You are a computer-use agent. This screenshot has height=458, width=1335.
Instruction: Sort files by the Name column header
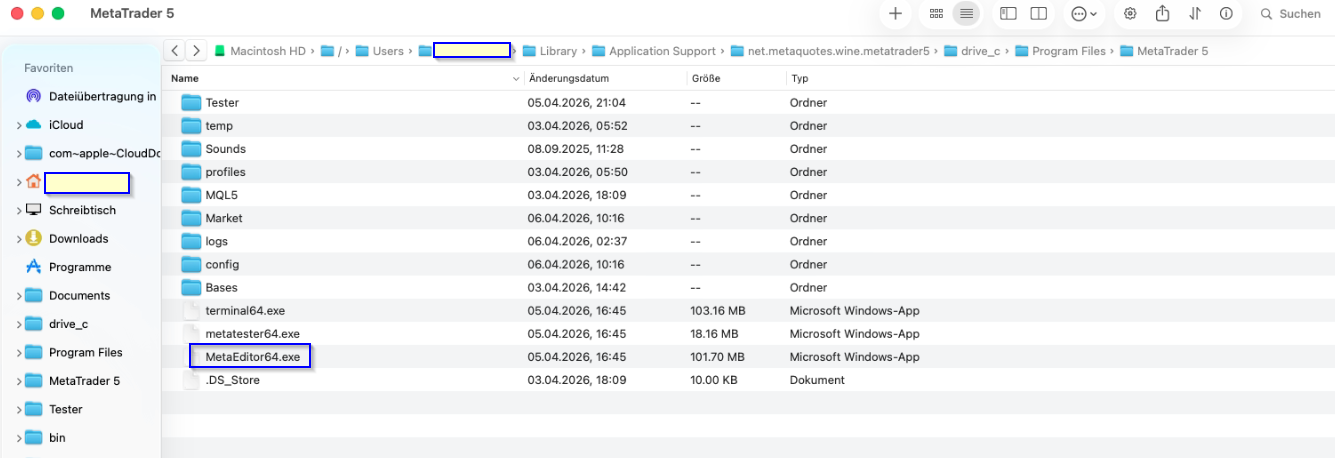(184, 78)
